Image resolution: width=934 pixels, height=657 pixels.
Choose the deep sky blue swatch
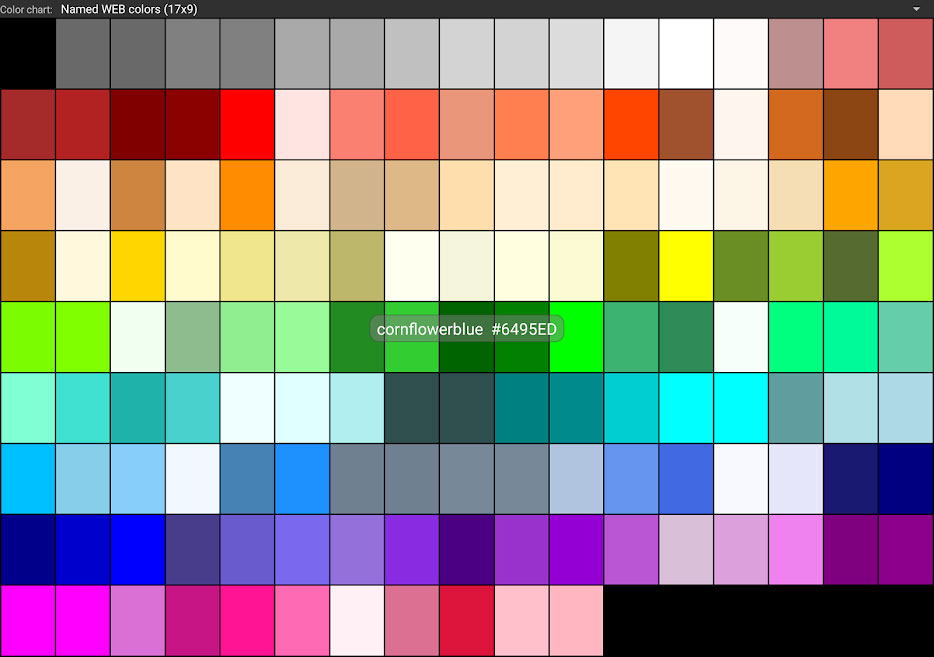(27, 478)
